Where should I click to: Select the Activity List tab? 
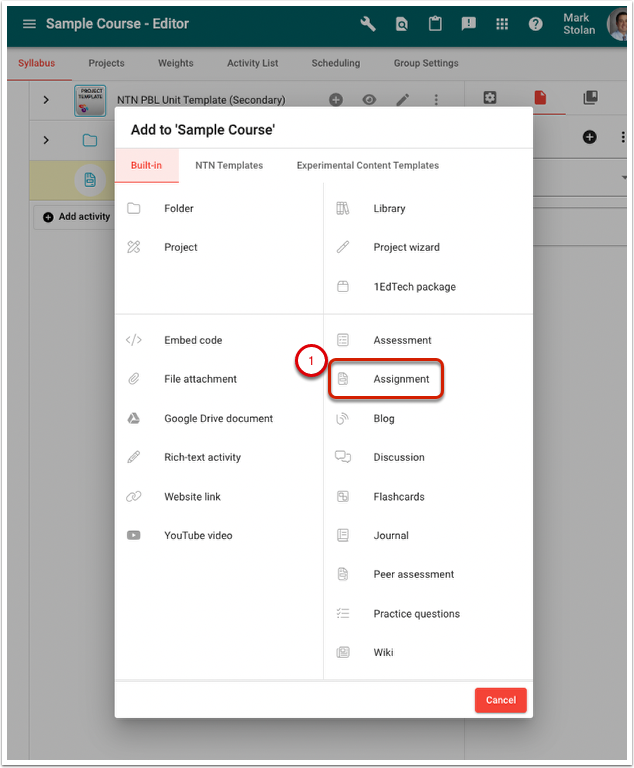click(252, 63)
